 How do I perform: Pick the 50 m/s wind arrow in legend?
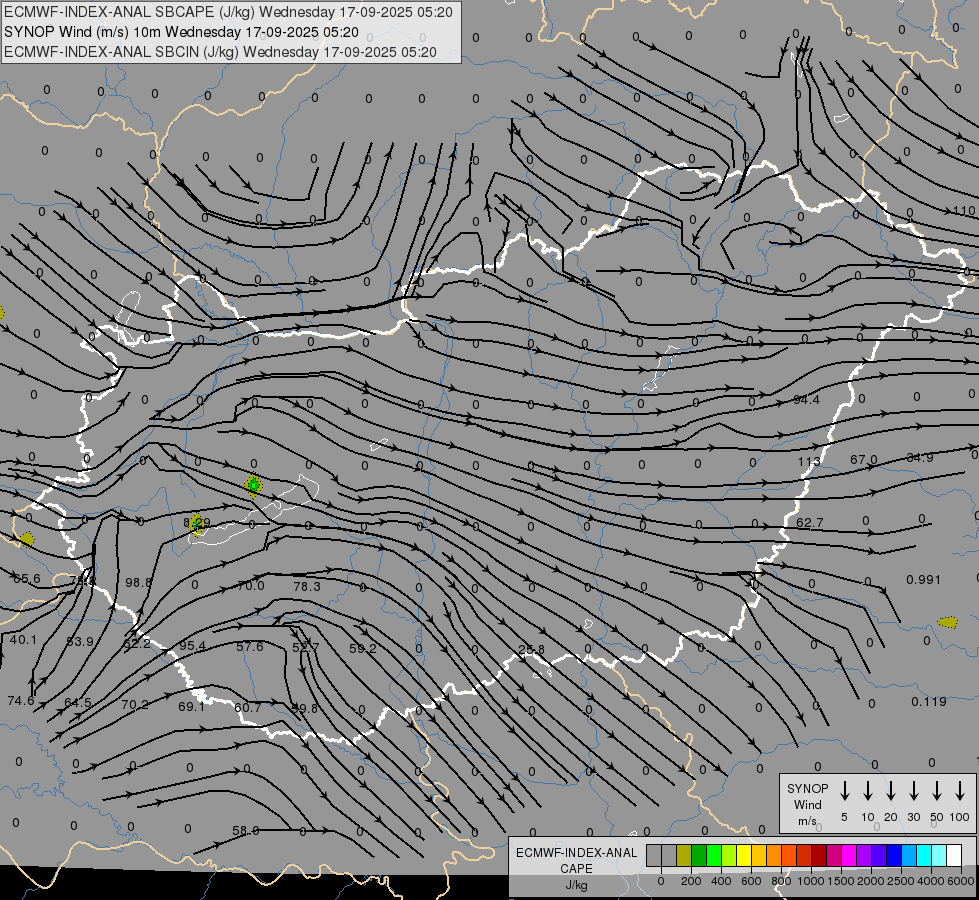click(x=937, y=791)
